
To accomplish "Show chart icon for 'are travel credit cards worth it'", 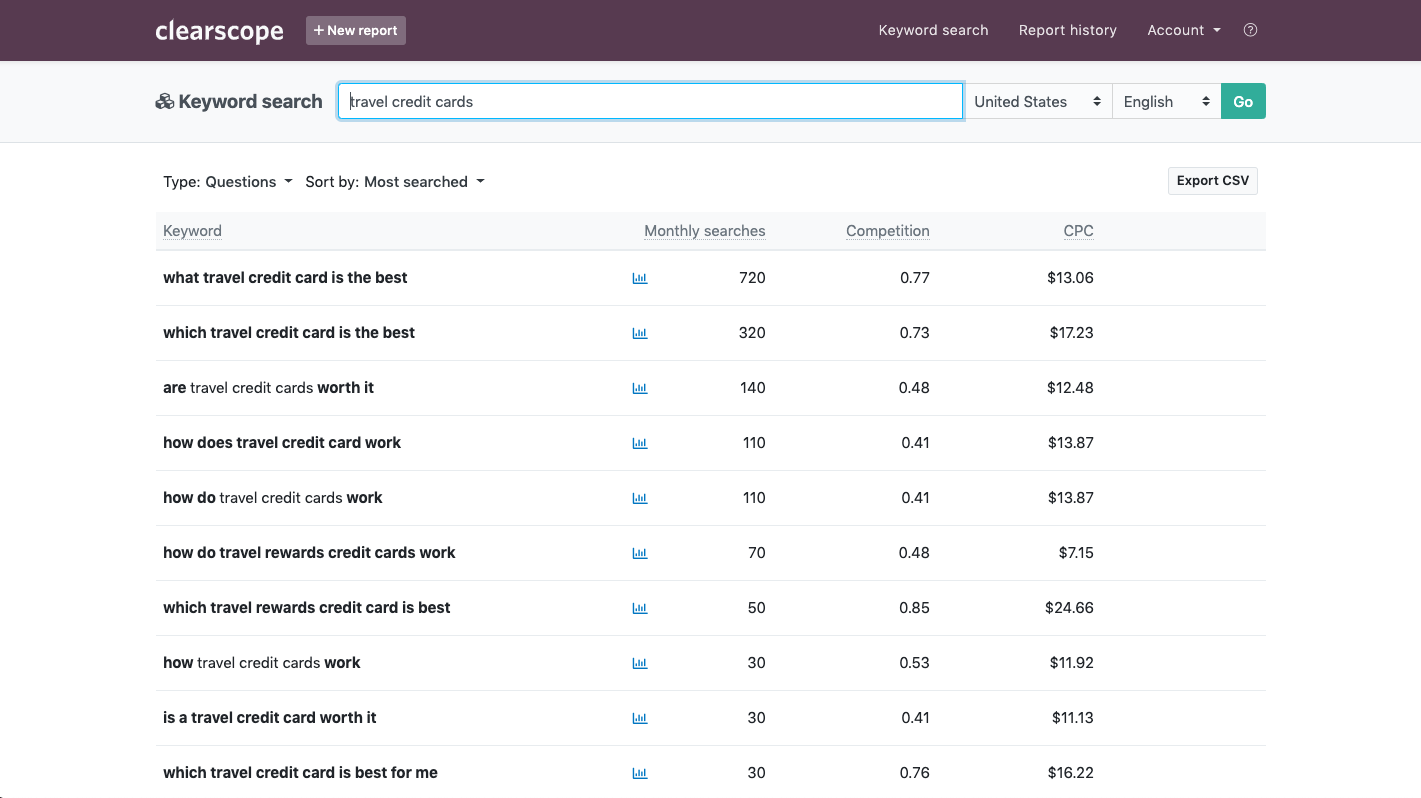I will click(640, 389).
